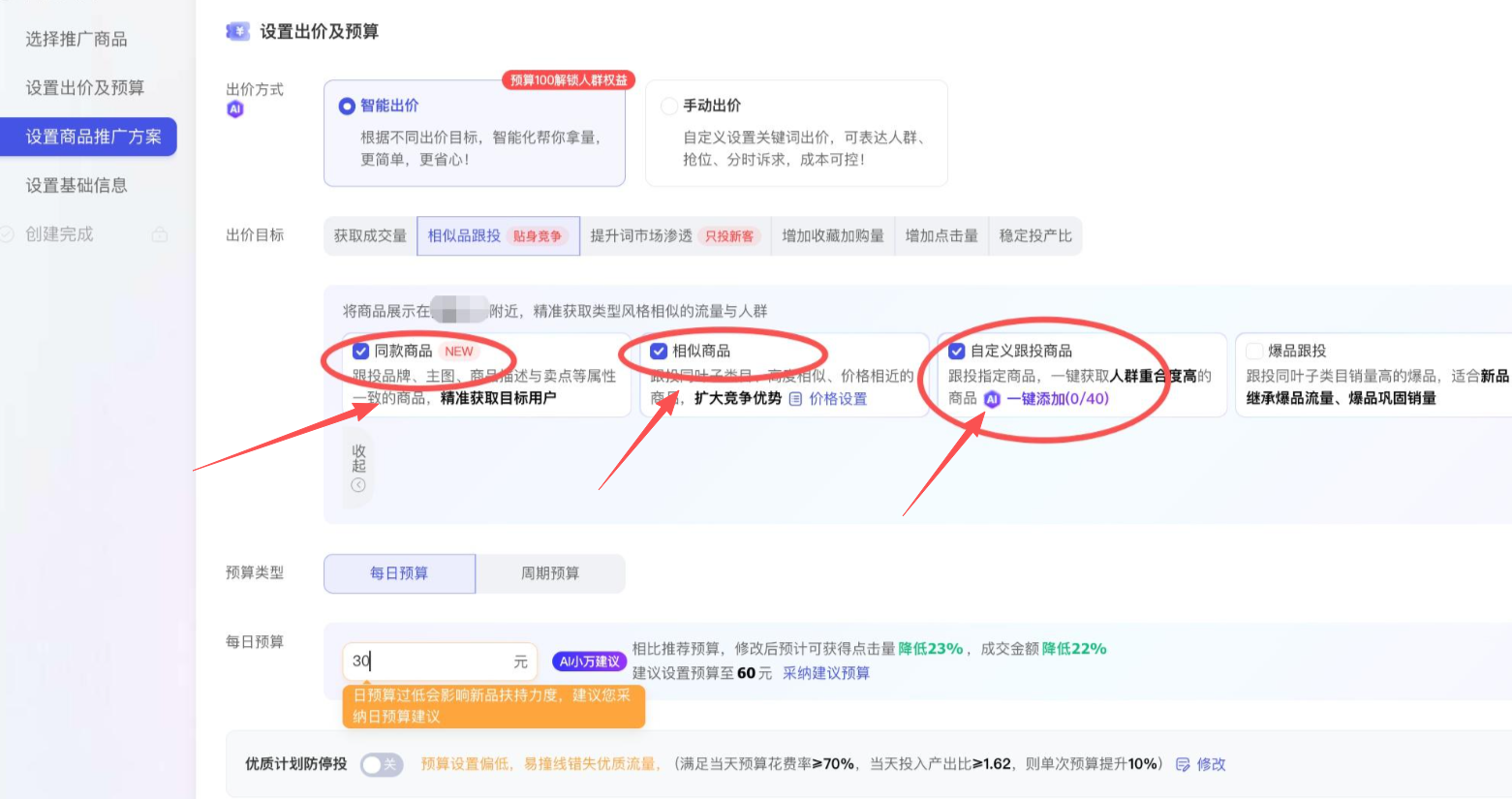Click the lock icon beside 创建完成
1512x799 pixels.
(160, 234)
